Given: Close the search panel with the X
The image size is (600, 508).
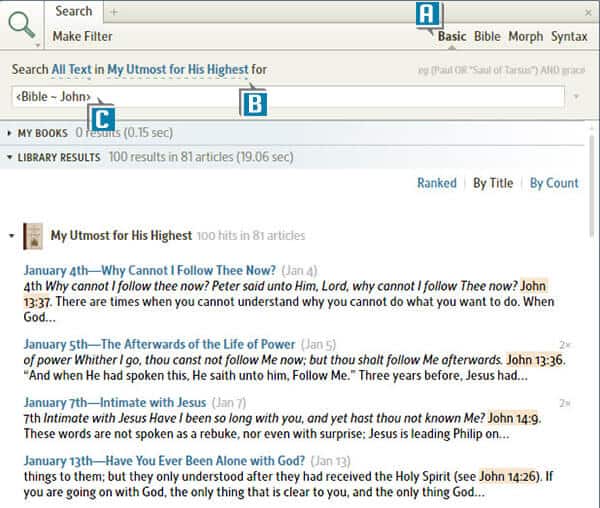Looking at the screenshot, I should 588,13.
